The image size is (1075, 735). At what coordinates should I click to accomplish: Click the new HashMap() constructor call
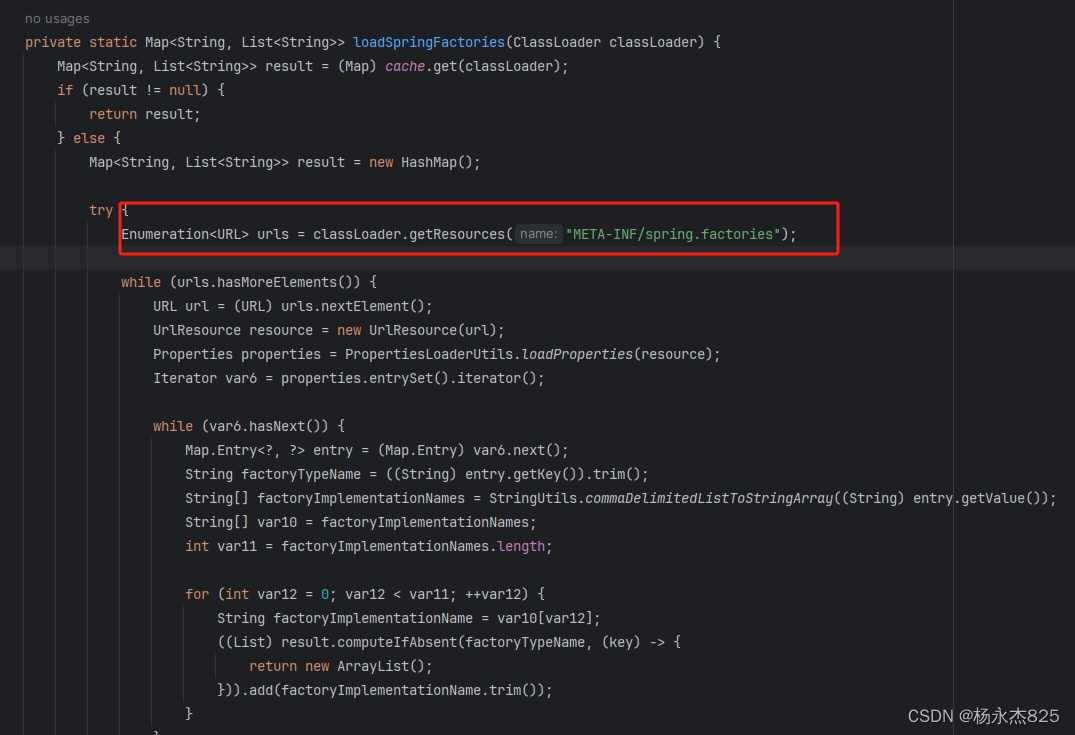point(425,161)
